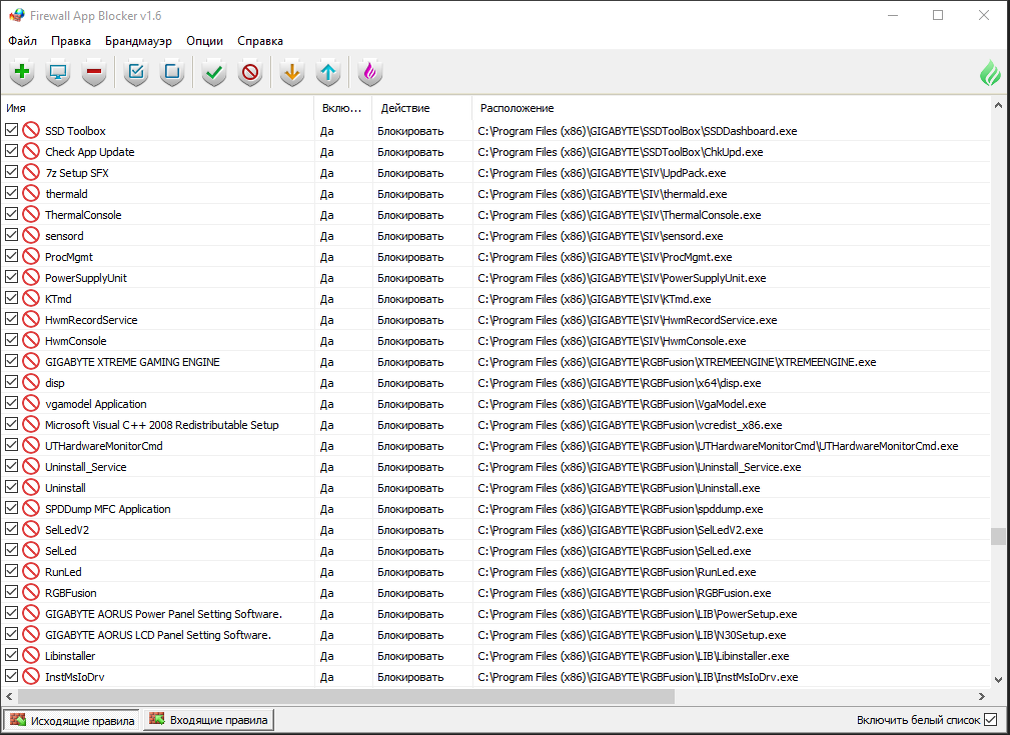Click the green plus Add application icon
Image resolution: width=1010 pixels, height=735 pixels.
(x=22, y=72)
